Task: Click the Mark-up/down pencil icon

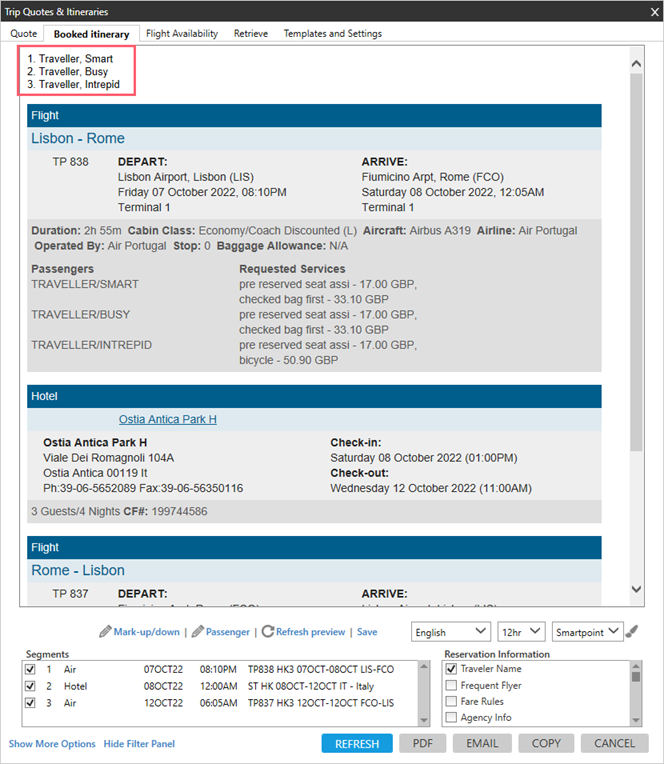Action: tap(105, 632)
